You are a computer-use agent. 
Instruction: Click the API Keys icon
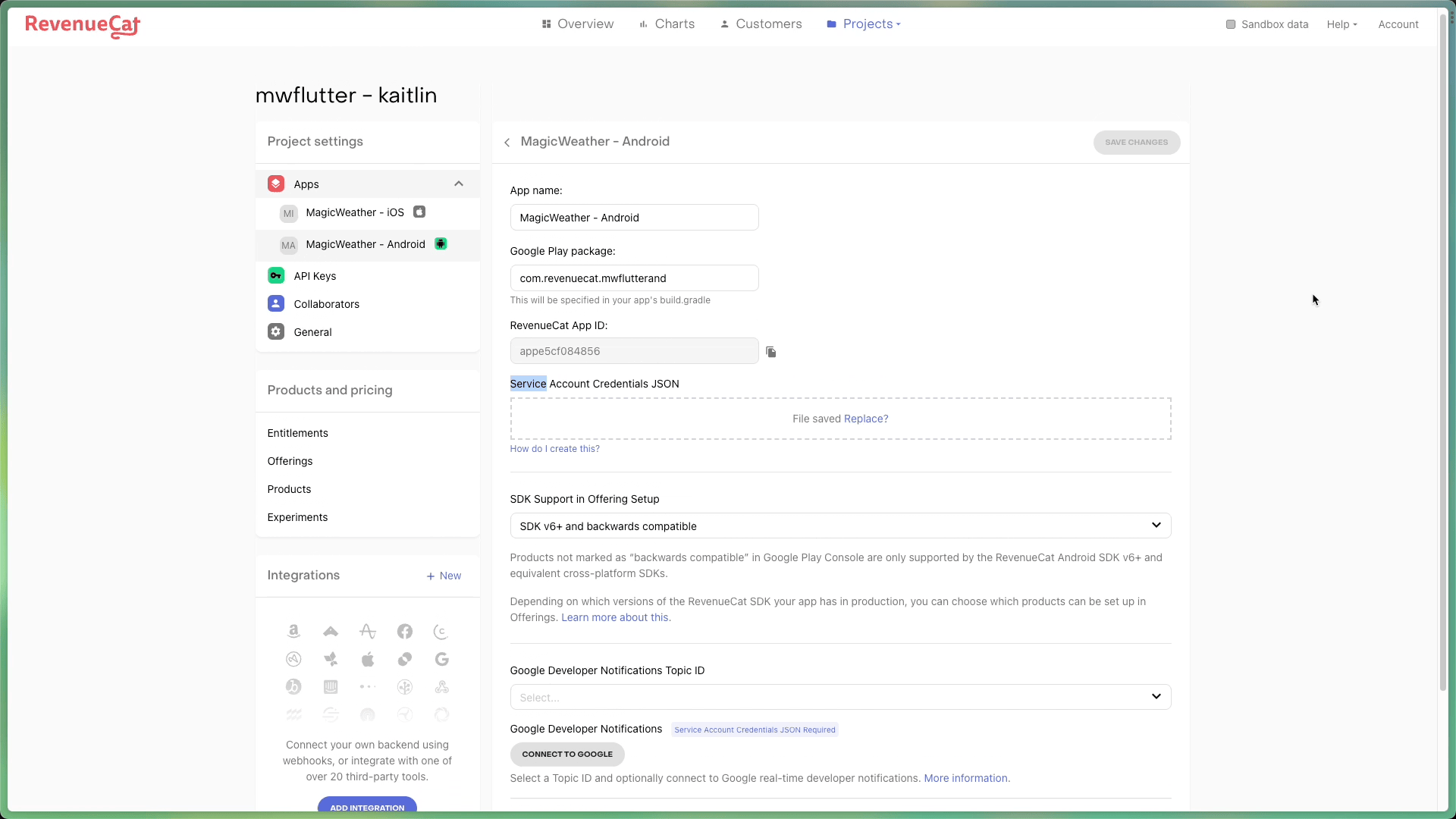pos(276,276)
